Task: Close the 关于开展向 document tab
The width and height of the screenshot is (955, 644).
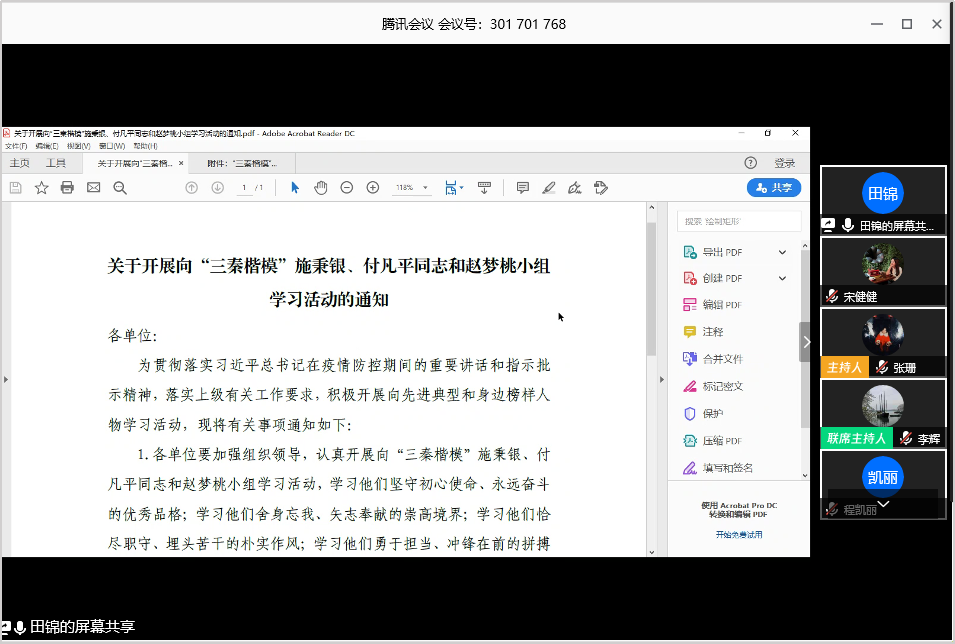Action: tap(181, 163)
